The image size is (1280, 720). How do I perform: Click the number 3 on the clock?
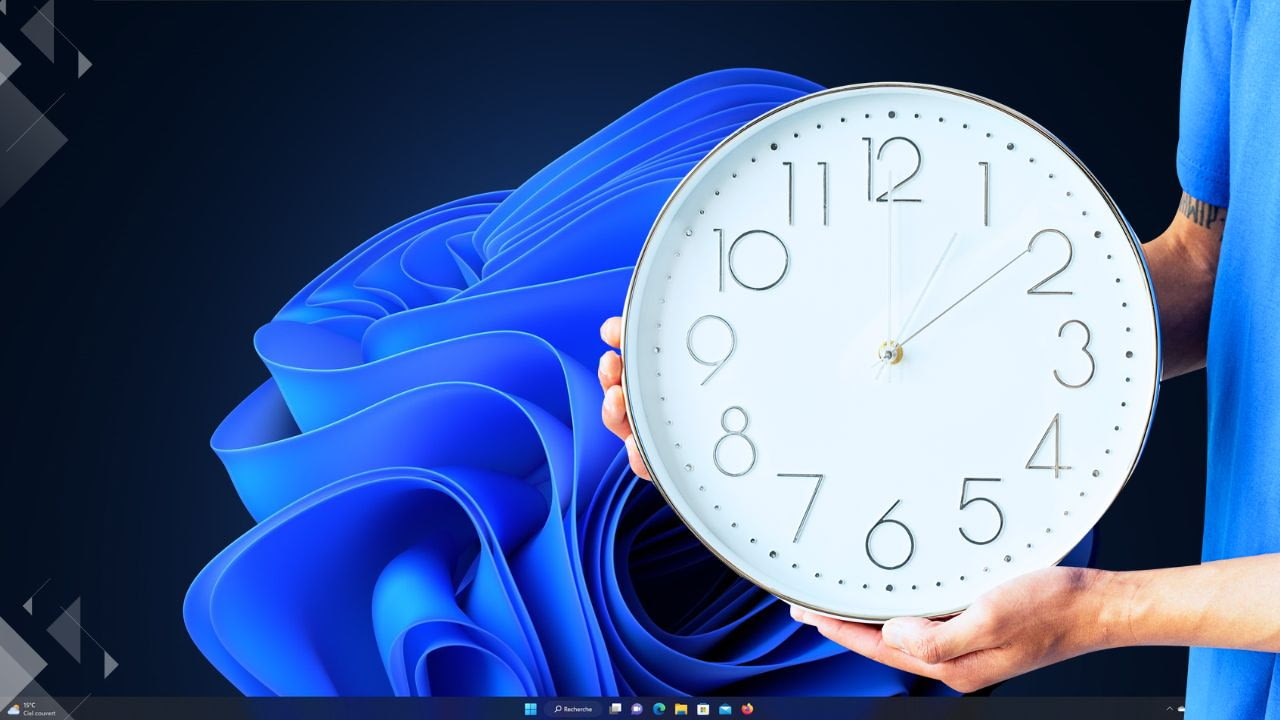click(x=1075, y=353)
